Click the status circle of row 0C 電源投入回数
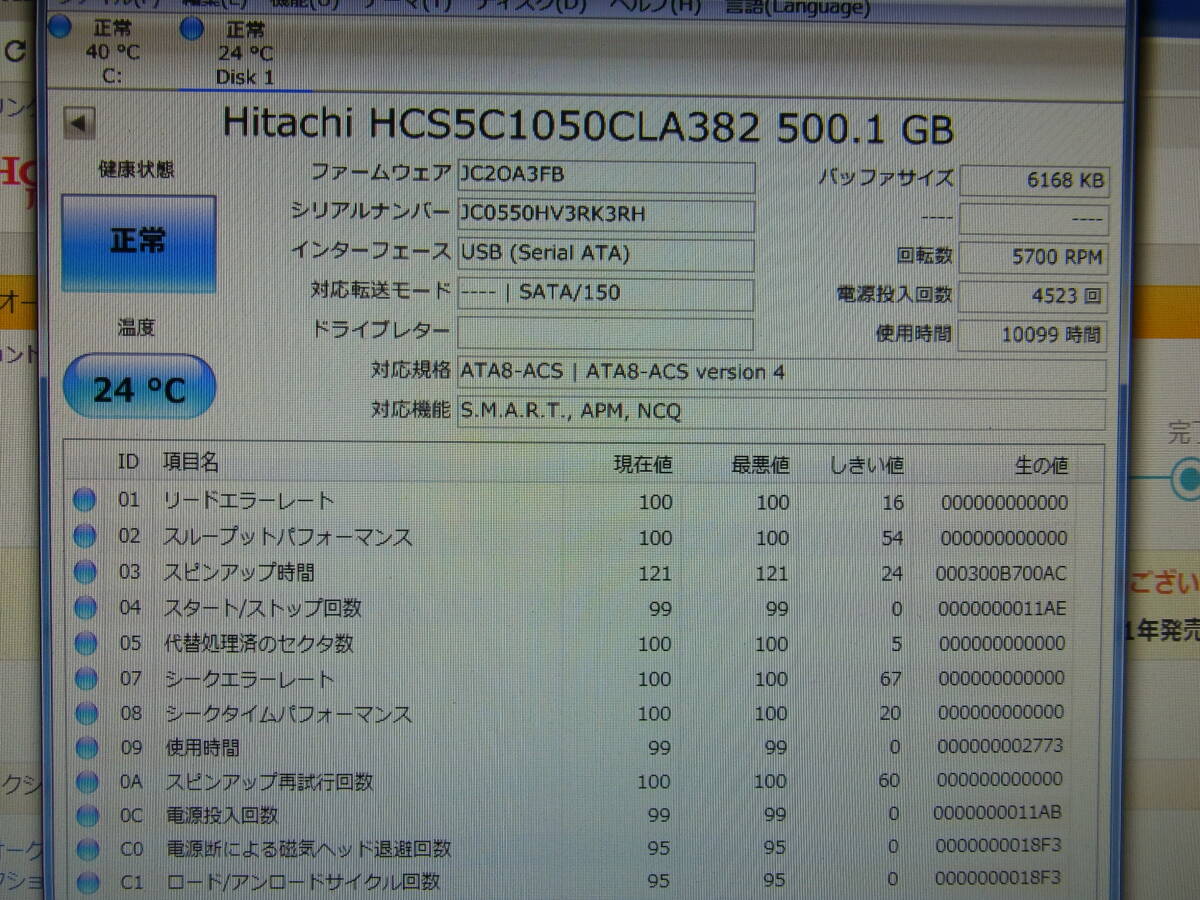This screenshot has width=1200, height=900. [88, 816]
